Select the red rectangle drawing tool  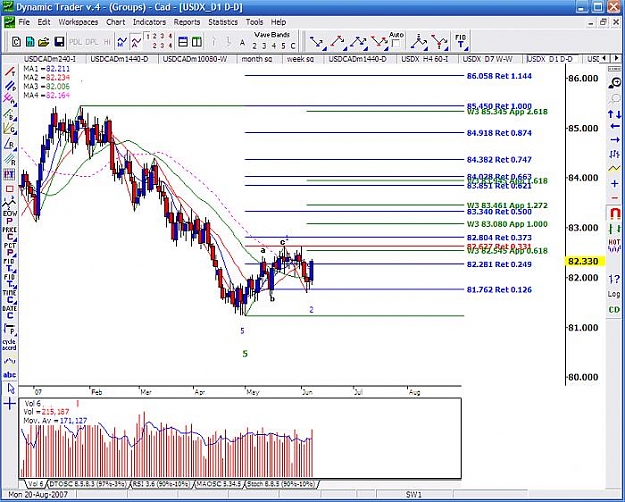10,189
